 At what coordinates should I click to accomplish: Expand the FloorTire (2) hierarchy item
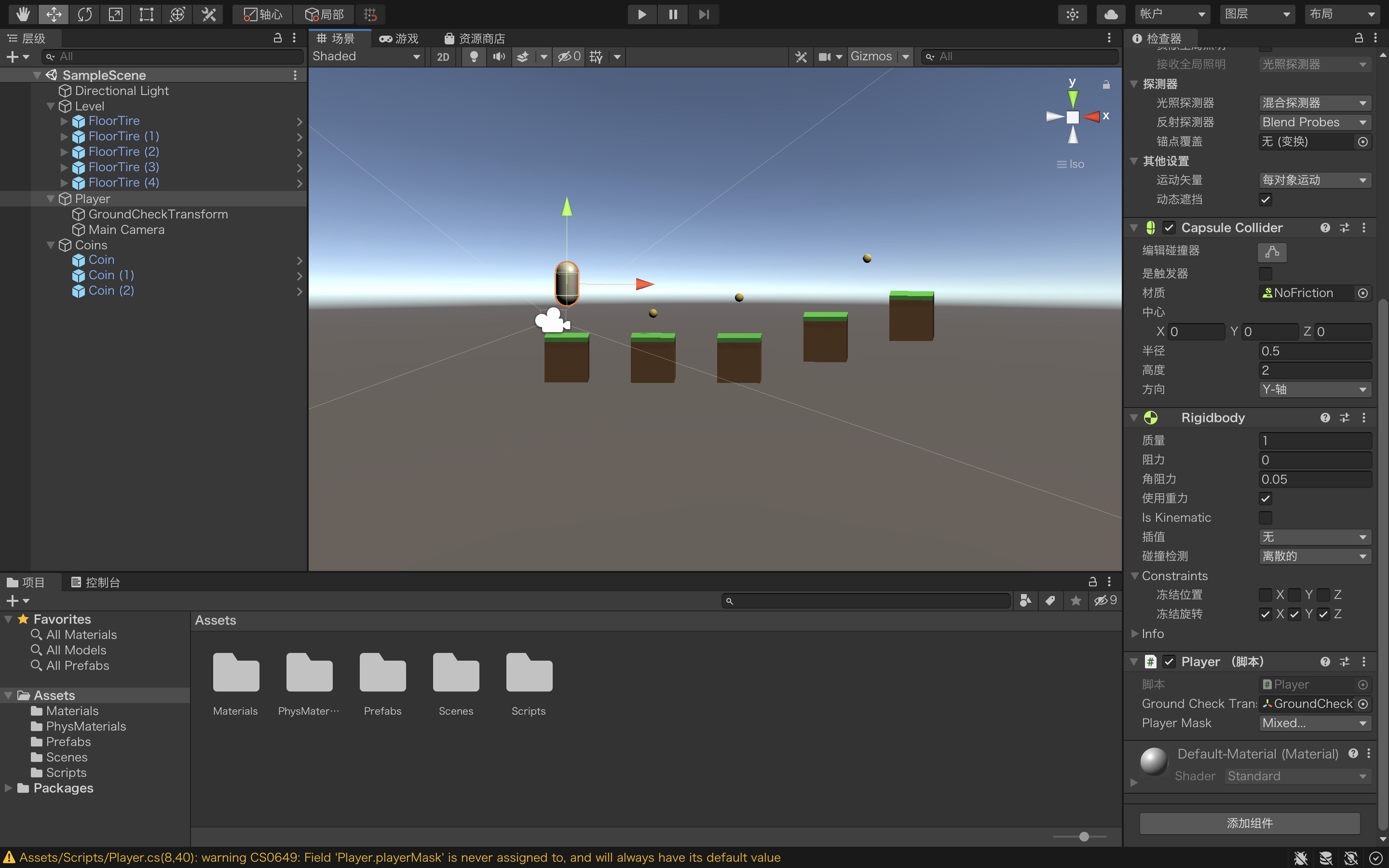tap(64, 151)
